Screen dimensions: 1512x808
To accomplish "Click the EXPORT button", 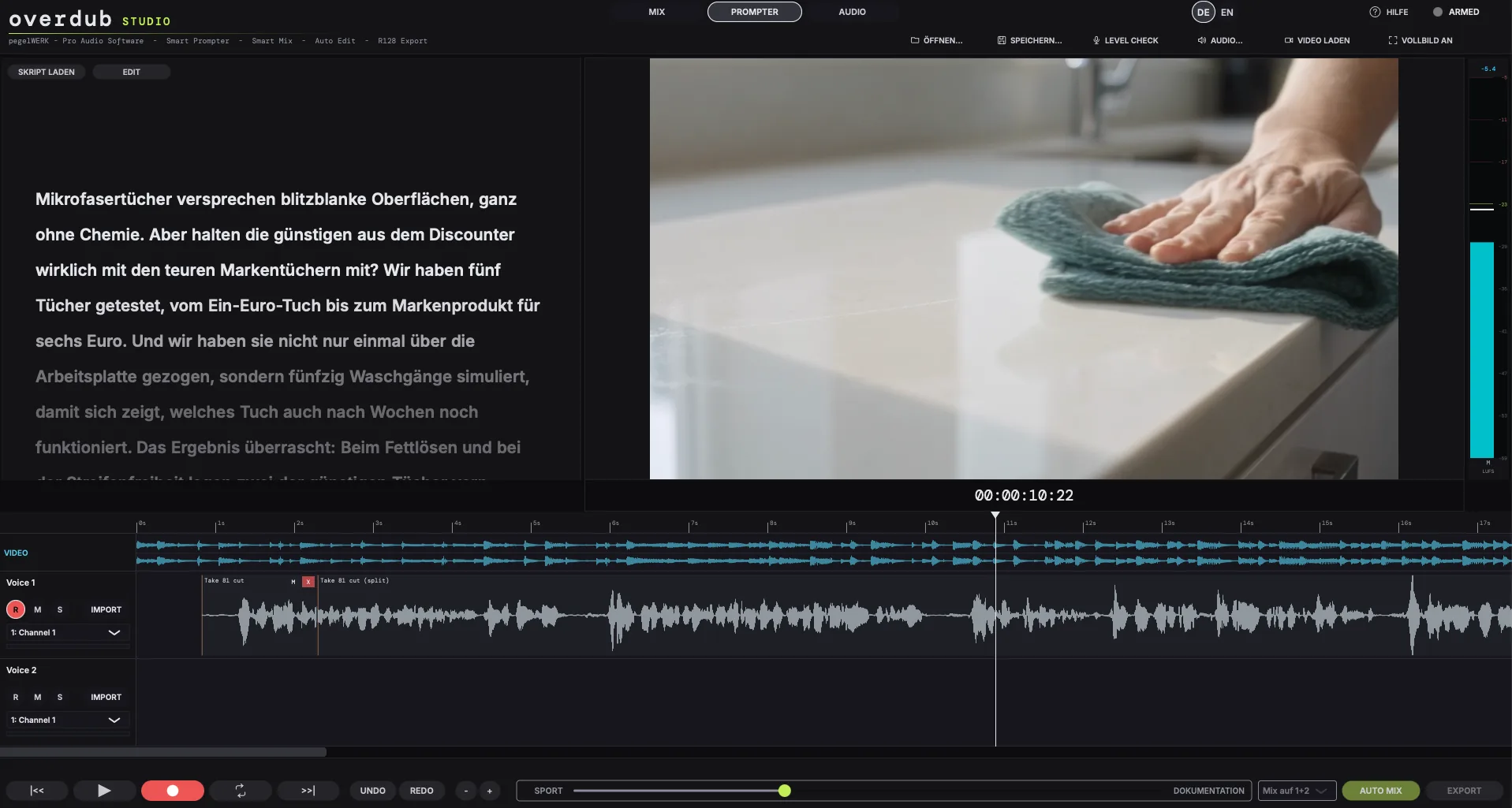I will click(1465, 791).
